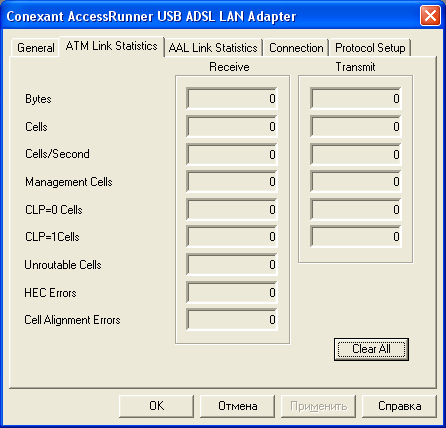This screenshot has width=446, height=428.
Task: Click the HEC Errors label
Action: [x=50, y=293]
